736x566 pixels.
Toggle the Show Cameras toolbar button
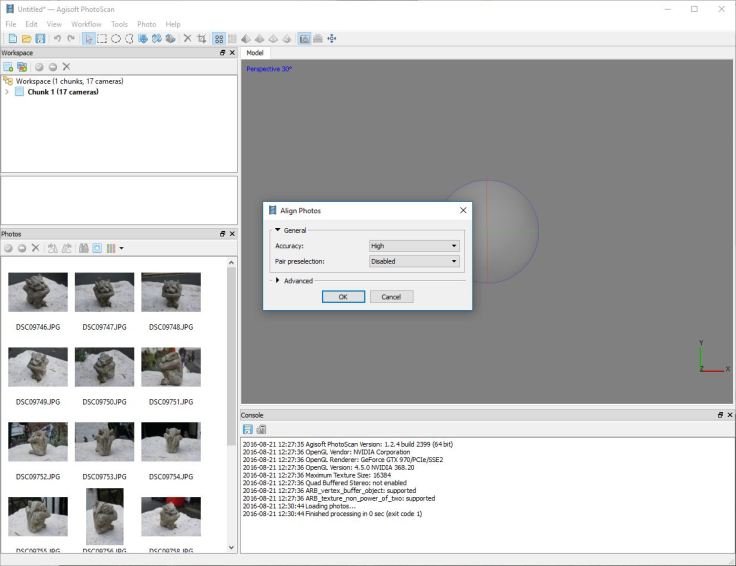point(304,38)
